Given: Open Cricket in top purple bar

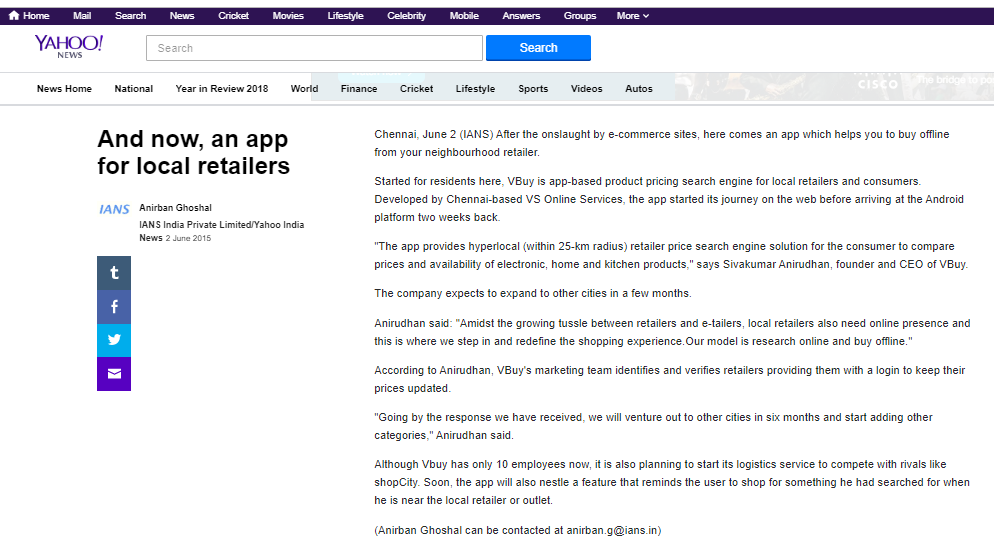Looking at the screenshot, I should click(233, 16).
